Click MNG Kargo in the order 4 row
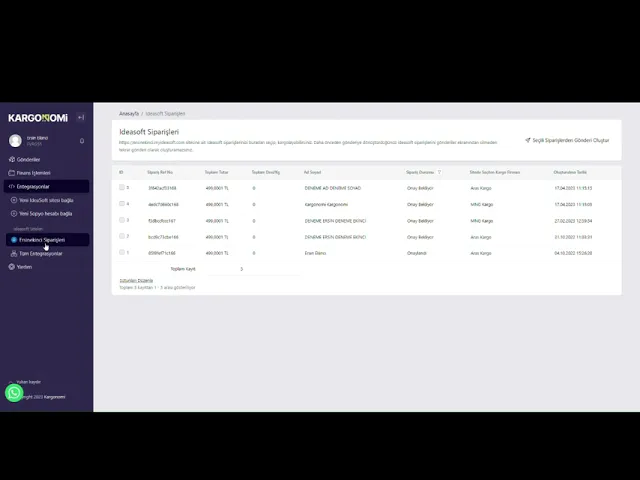 (x=482, y=204)
